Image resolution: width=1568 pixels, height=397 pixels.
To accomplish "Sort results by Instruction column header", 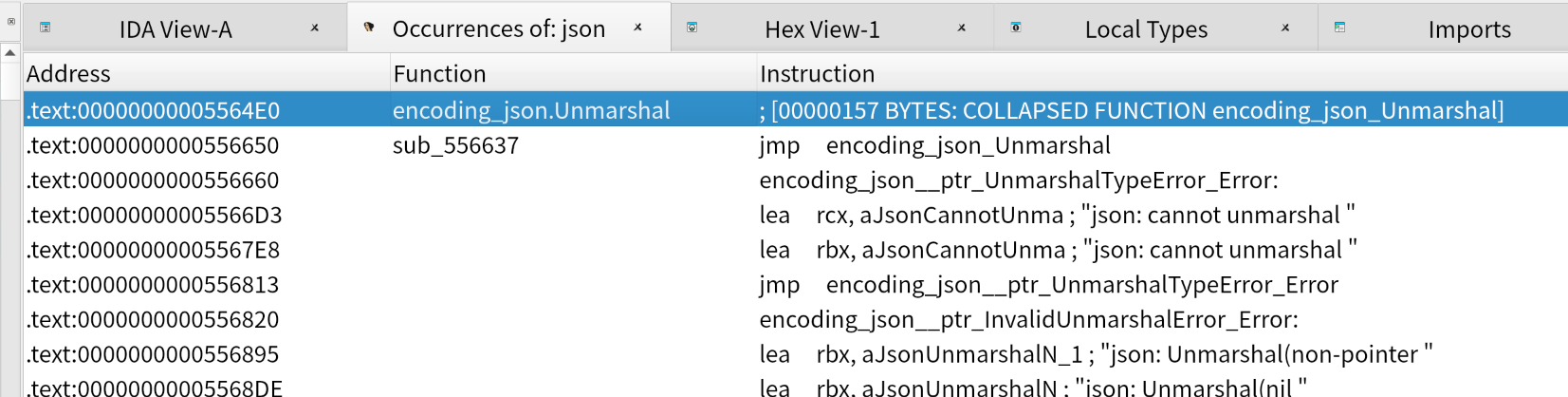I will click(x=817, y=73).
